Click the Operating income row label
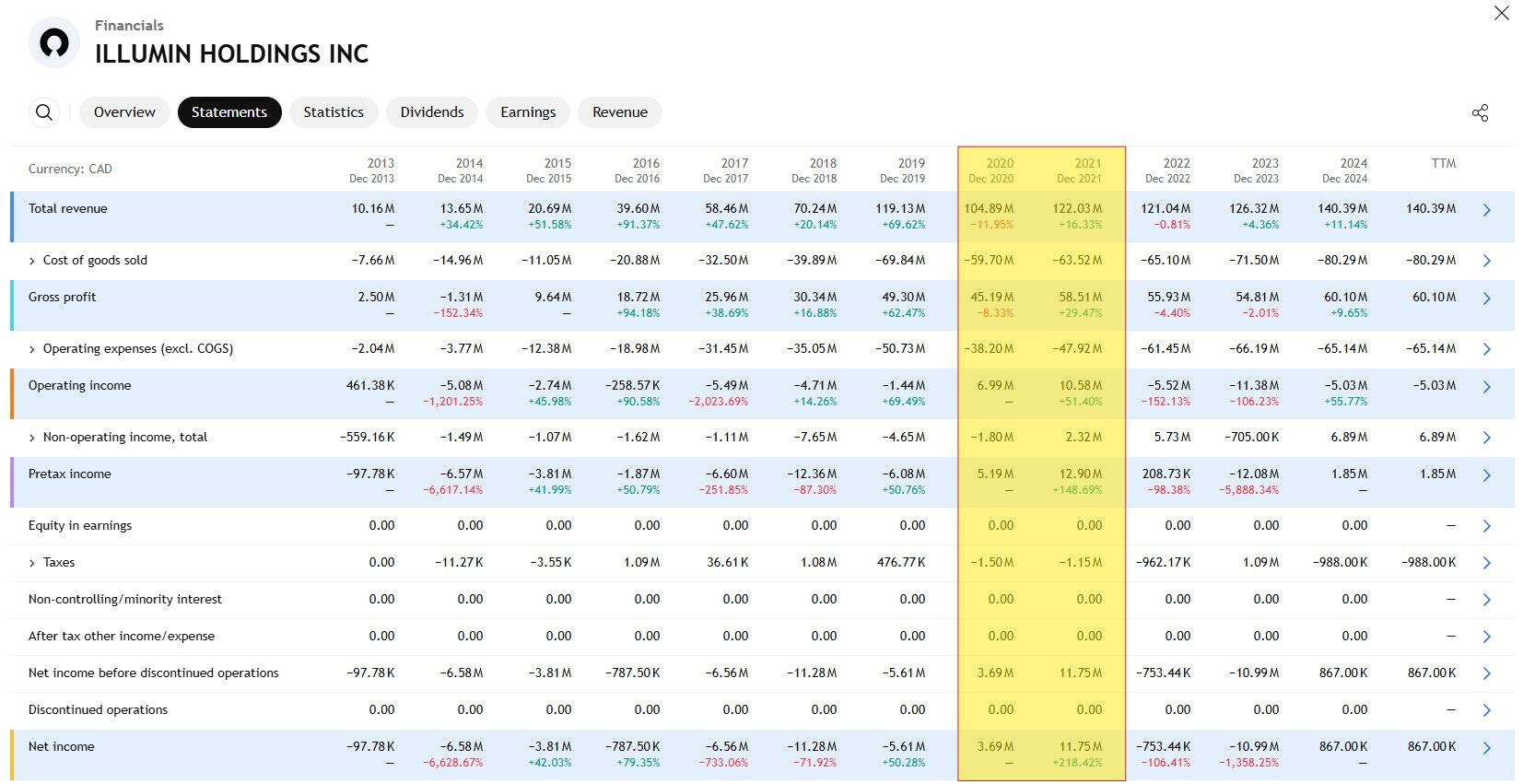This screenshot has width=1523, height=784. pos(80,385)
